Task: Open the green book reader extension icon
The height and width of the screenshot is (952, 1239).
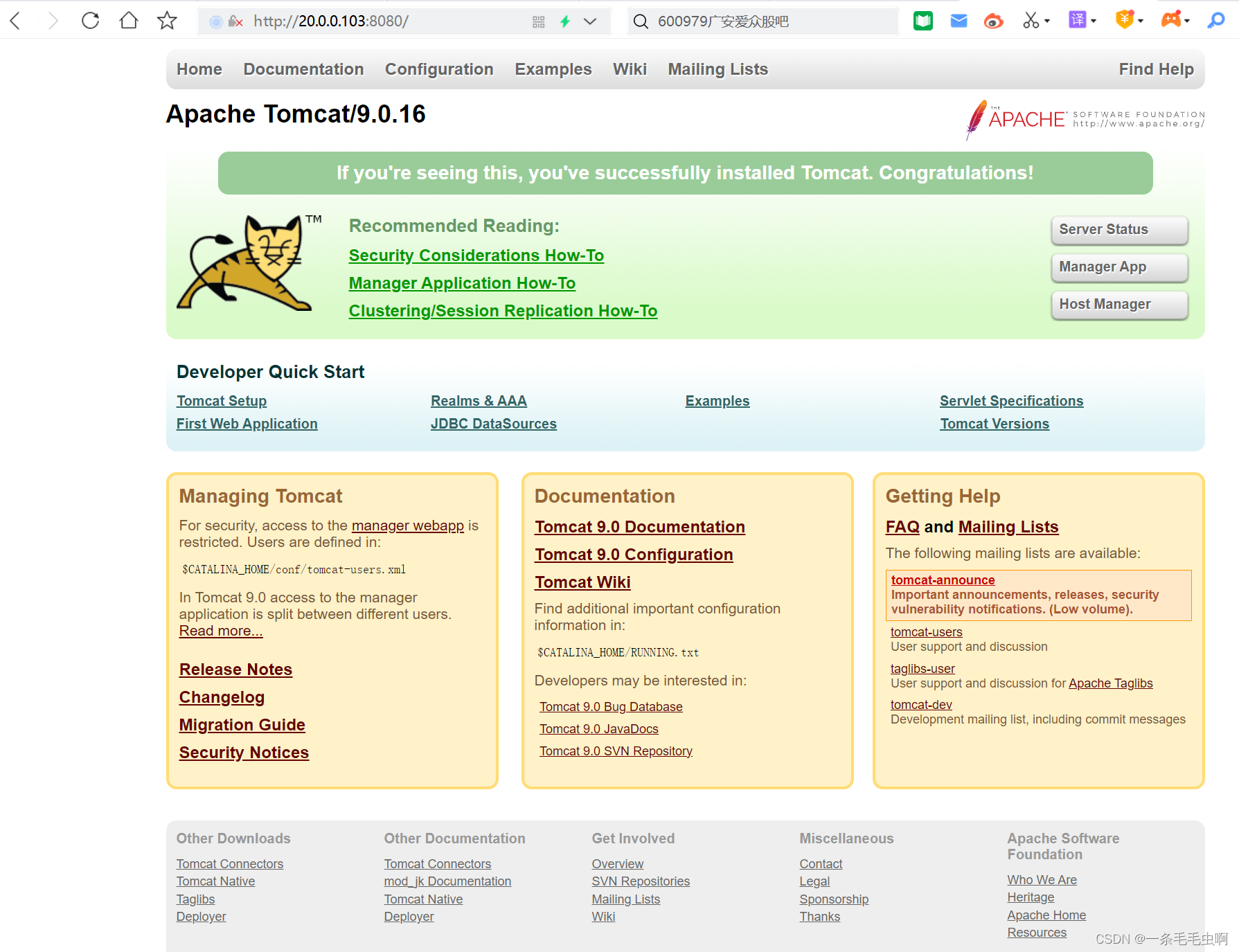Action: point(923,21)
